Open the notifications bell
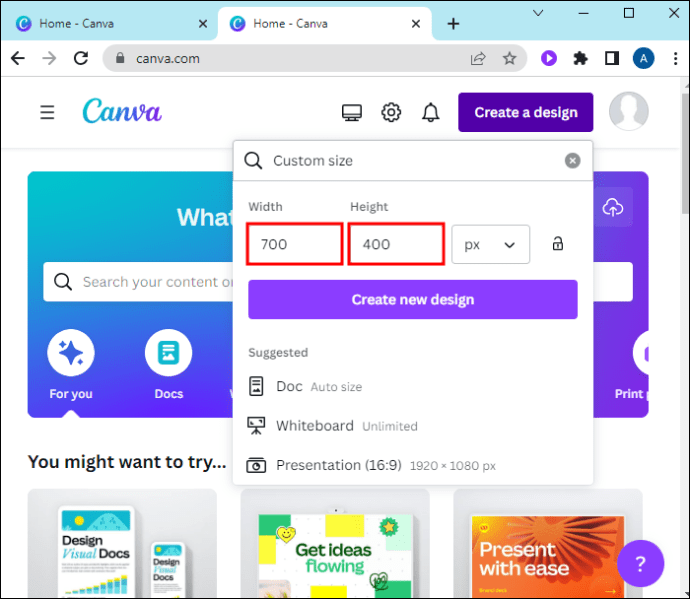The width and height of the screenshot is (690, 599). pyautogui.click(x=430, y=113)
